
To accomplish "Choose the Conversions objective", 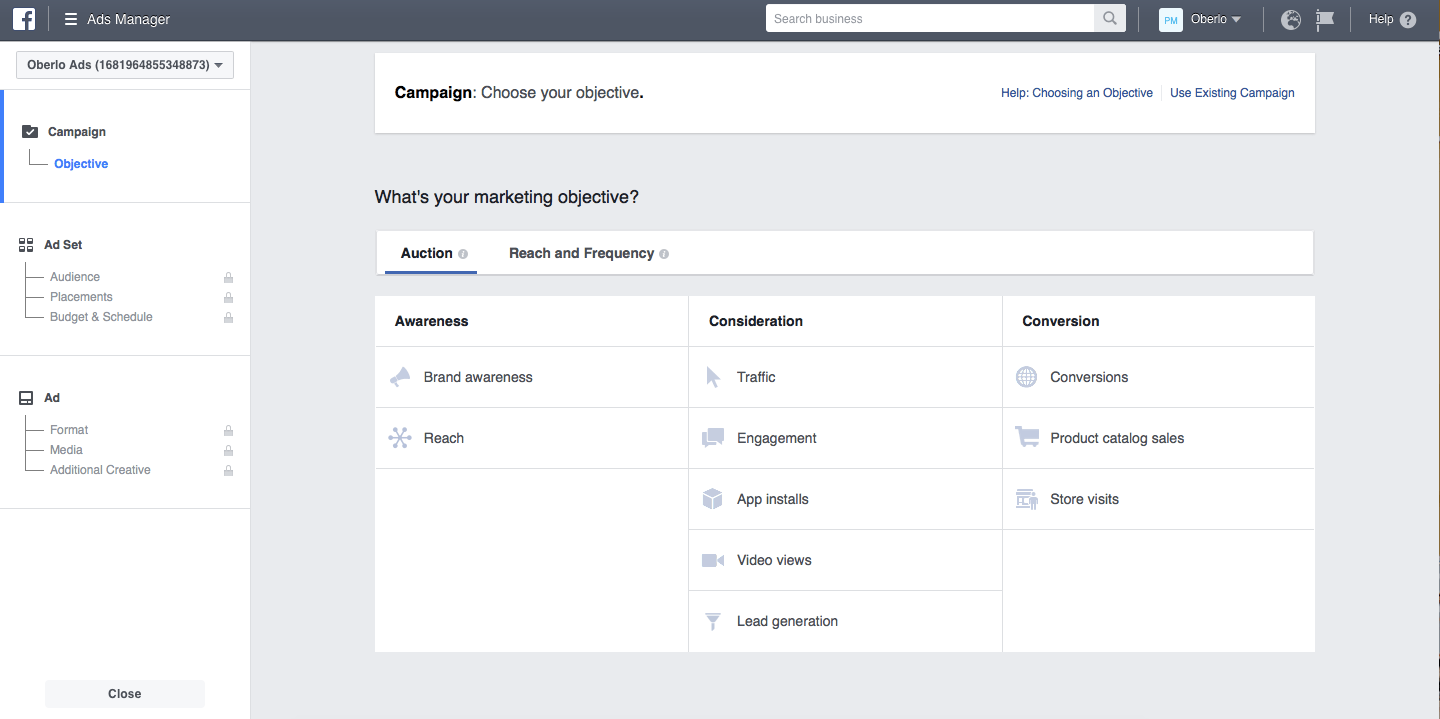I will [x=1158, y=377].
